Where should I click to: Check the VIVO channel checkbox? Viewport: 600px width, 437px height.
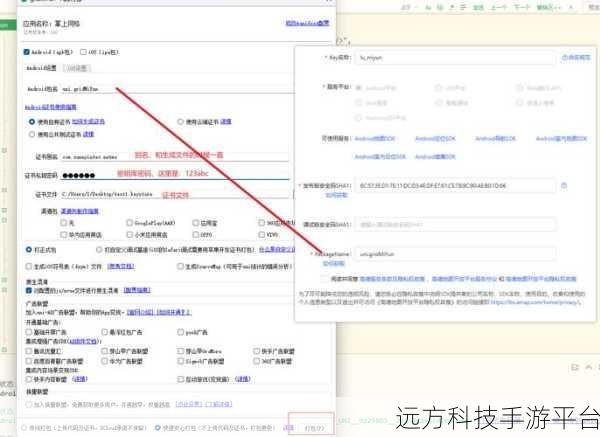tap(261, 234)
